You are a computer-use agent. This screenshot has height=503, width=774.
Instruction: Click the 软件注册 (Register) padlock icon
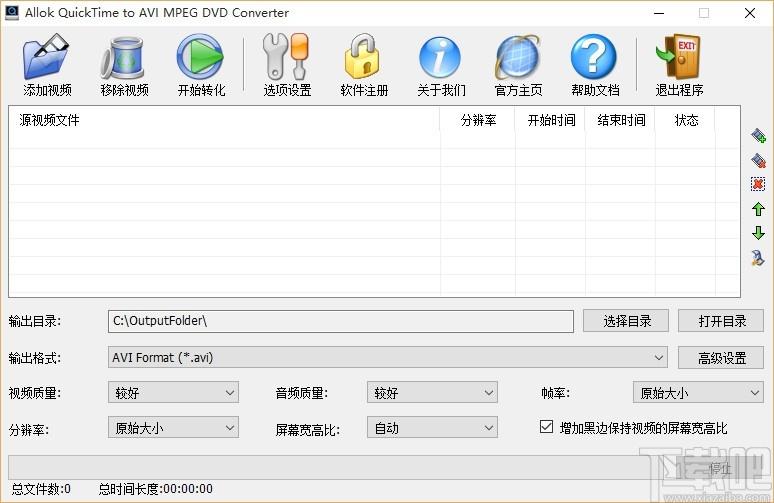364,57
